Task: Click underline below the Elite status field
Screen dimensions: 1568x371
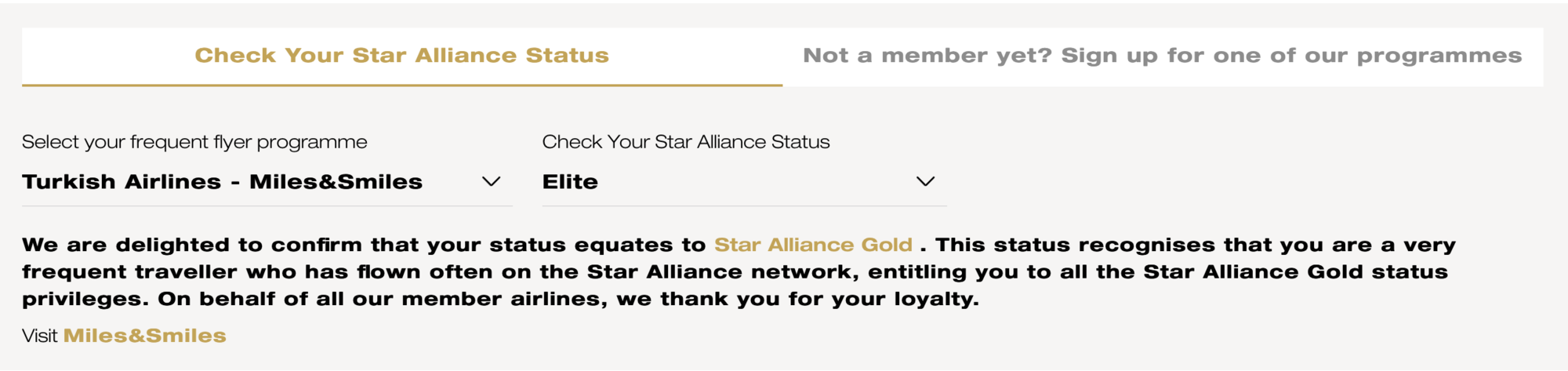Action: (743, 206)
